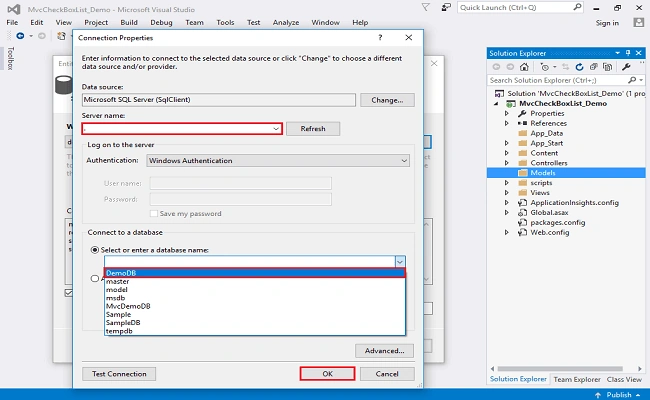This screenshot has width=650, height=400.
Task: Open Properties via the wrench icon
Action: 626,67
